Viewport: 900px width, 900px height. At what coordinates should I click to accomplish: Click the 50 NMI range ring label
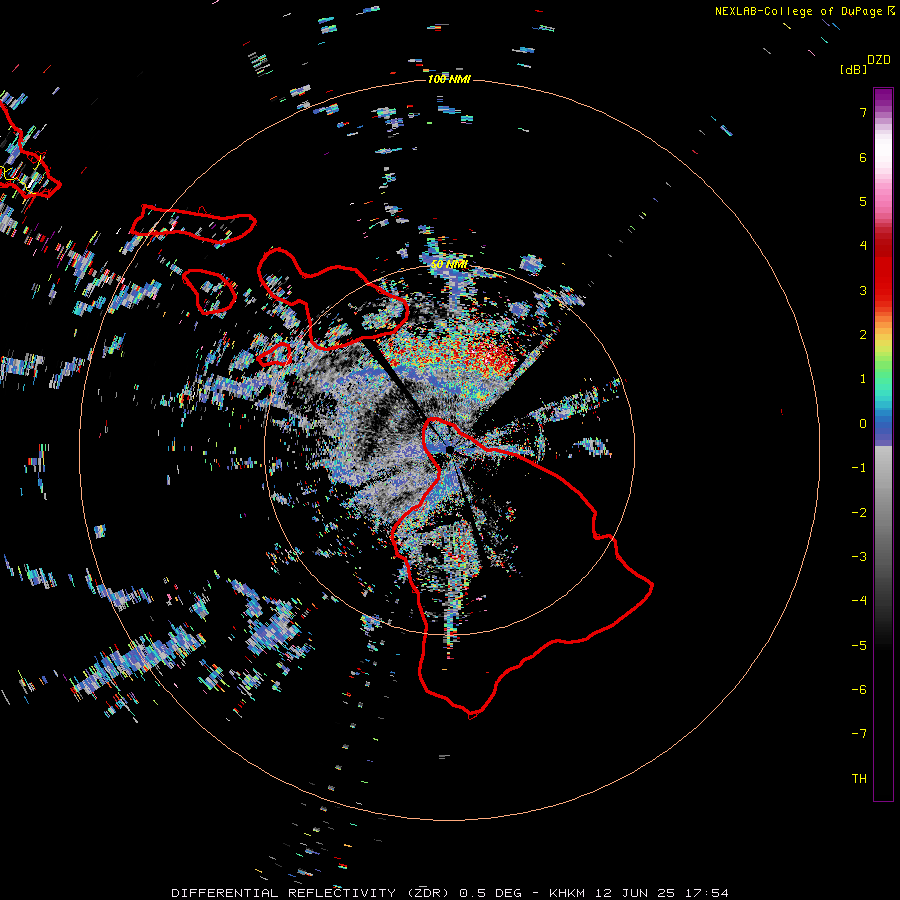click(x=449, y=264)
